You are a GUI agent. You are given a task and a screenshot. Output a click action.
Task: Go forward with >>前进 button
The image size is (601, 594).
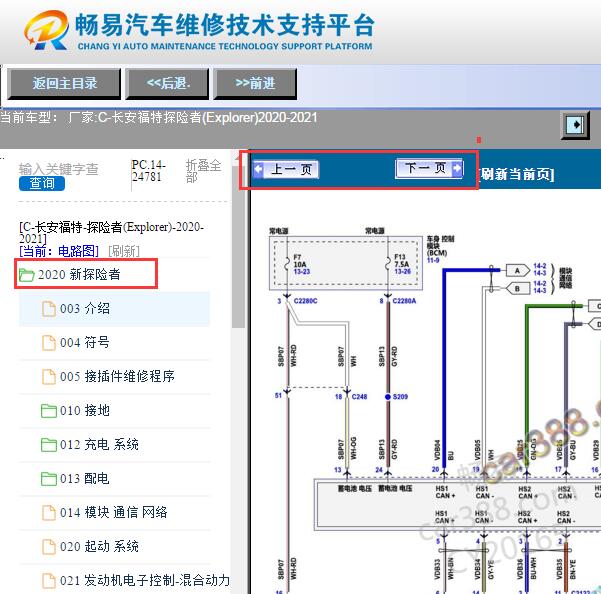(x=255, y=84)
